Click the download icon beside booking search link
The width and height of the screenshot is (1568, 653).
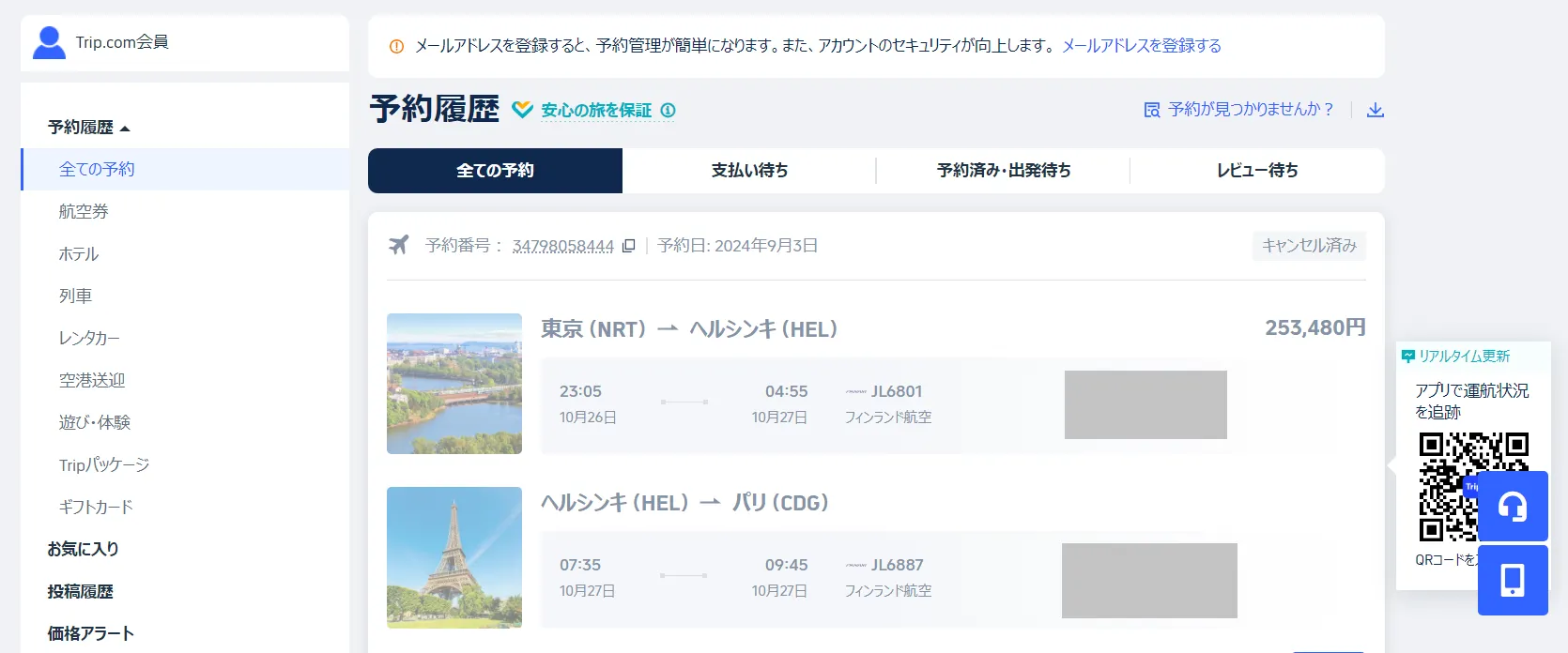click(1375, 110)
